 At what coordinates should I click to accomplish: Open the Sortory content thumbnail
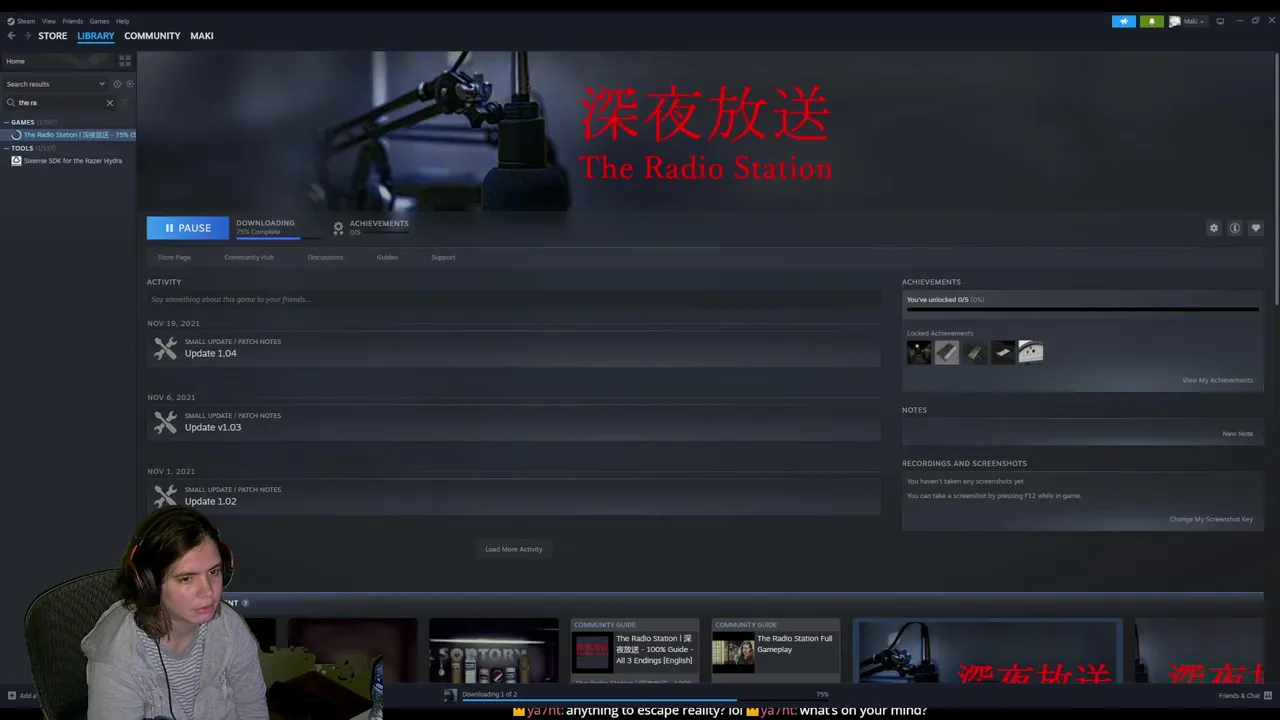[x=494, y=651]
